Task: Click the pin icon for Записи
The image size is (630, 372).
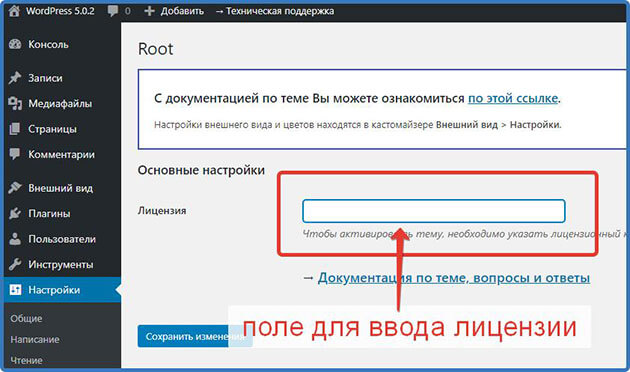Action: pos(15,78)
